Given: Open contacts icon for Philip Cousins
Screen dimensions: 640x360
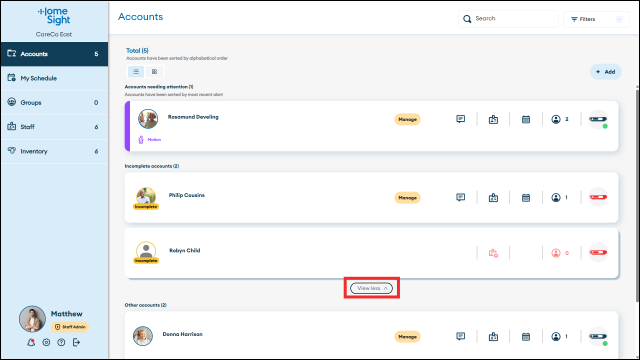Looking at the screenshot, I should [x=556, y=198].
